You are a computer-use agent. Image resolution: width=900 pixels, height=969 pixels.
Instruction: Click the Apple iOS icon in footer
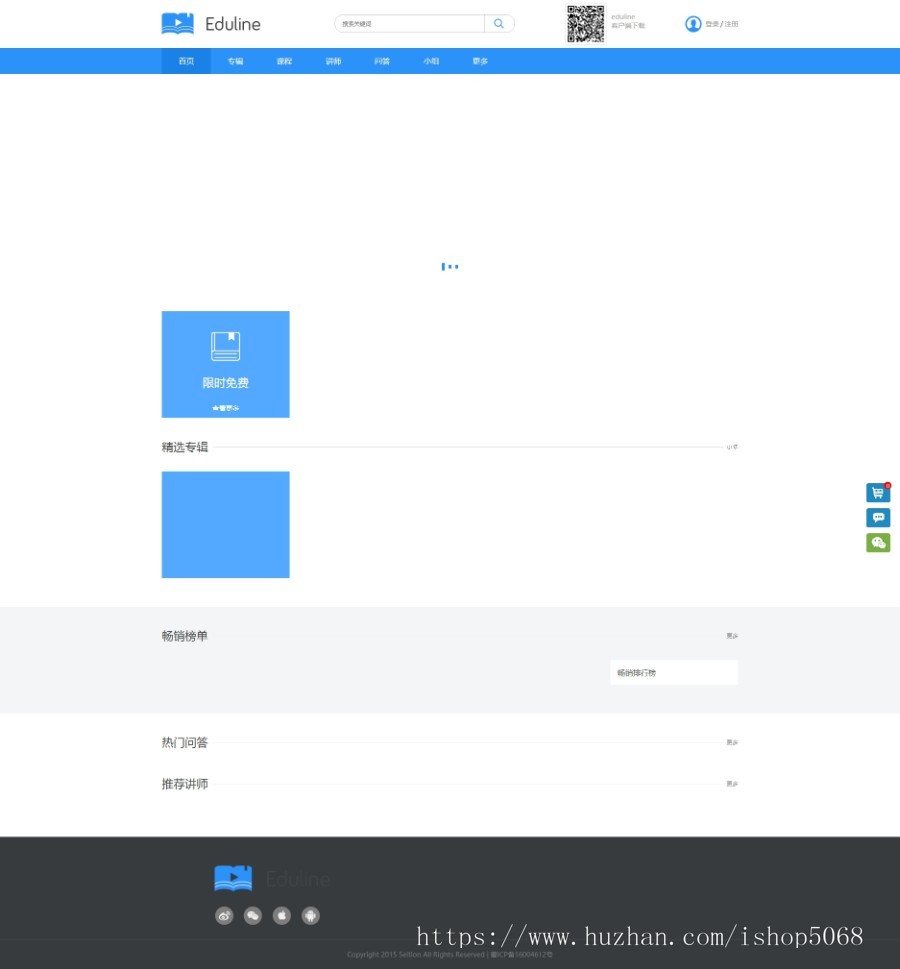point(282,915)
